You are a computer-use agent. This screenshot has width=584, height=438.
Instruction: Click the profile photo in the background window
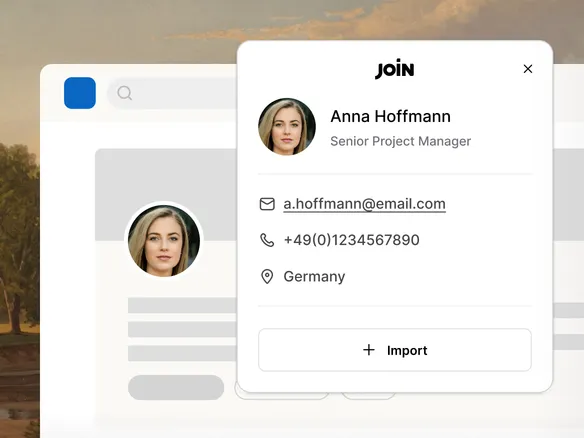[x=164, y=241]
